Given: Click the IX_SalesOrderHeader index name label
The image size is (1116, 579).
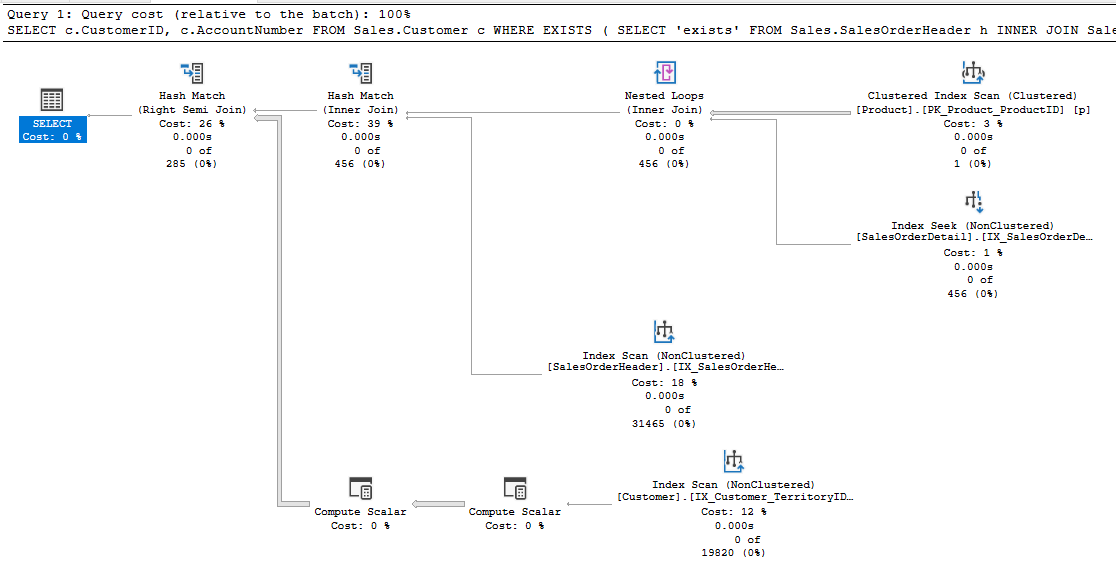Looking at the screenshot, I should coord(665,367).
